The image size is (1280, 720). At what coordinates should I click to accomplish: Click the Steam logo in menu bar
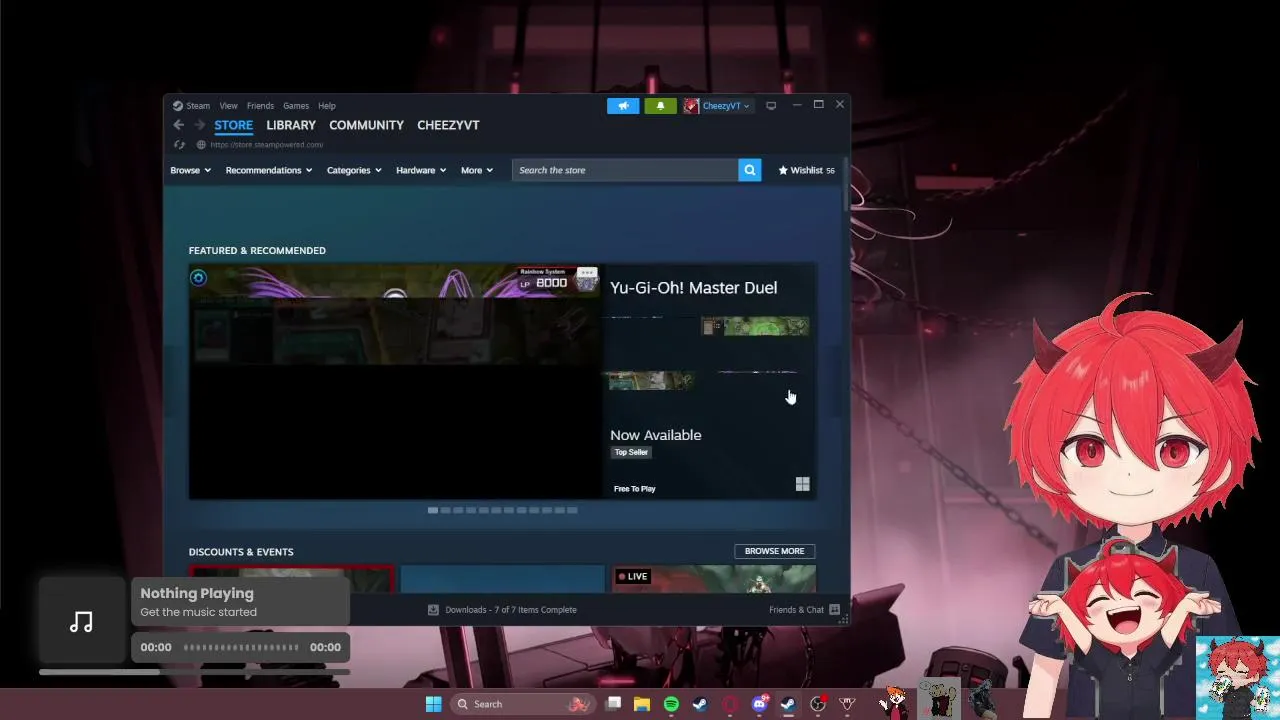click(x=178, y=106)
